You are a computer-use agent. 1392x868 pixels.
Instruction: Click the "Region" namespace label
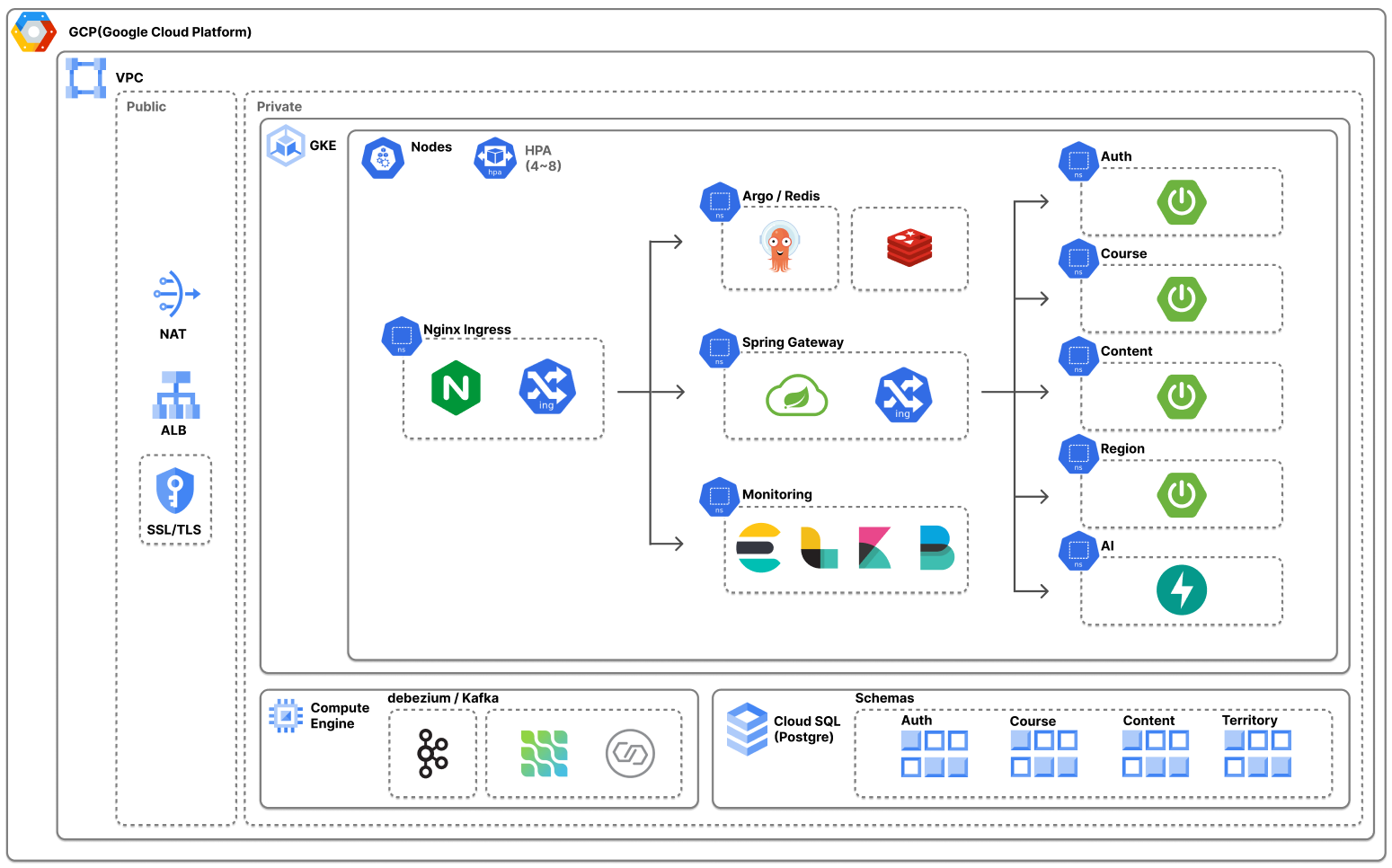click(1122, 448)
